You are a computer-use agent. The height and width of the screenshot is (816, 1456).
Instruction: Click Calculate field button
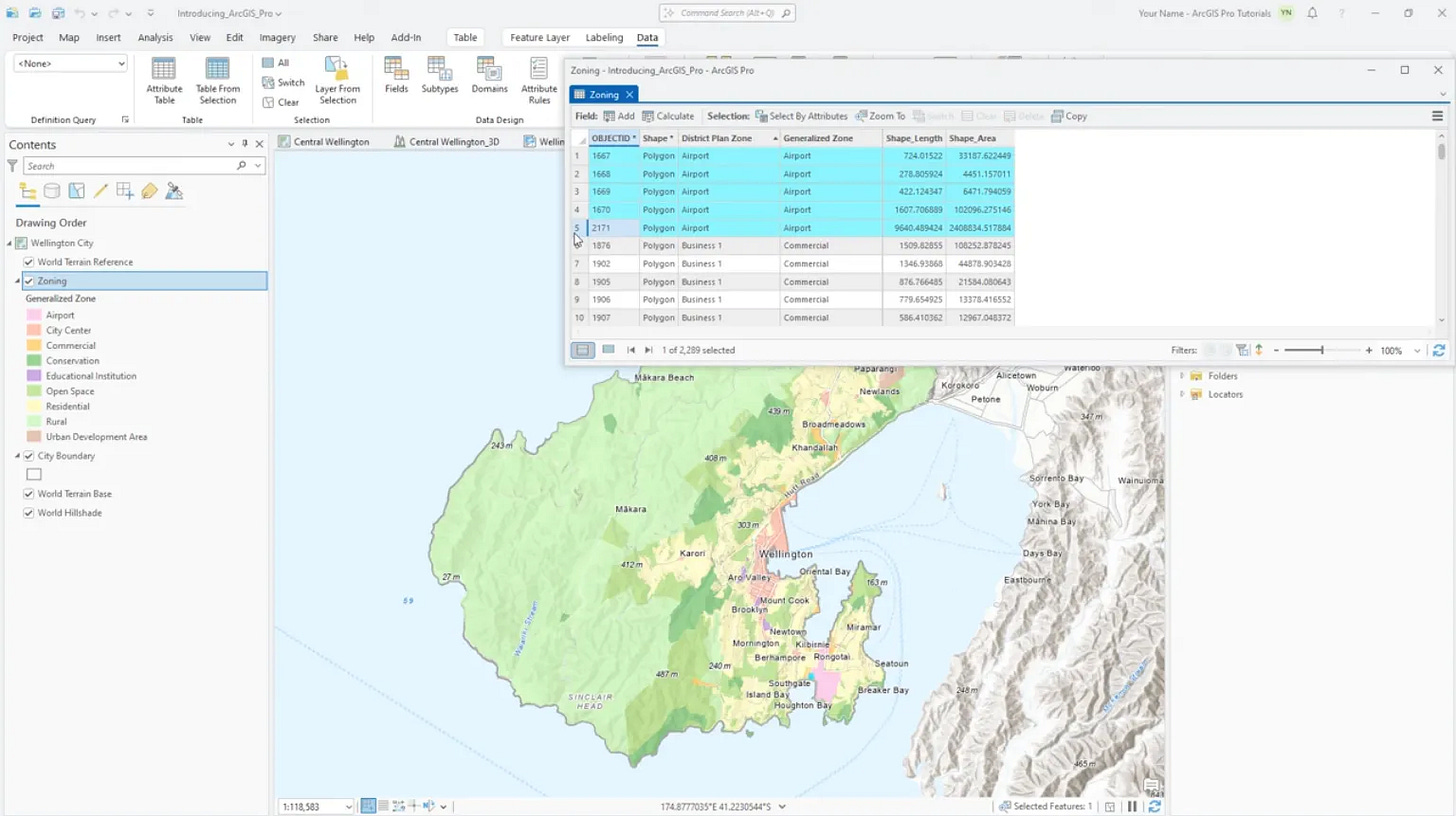[x=668, y=116]
